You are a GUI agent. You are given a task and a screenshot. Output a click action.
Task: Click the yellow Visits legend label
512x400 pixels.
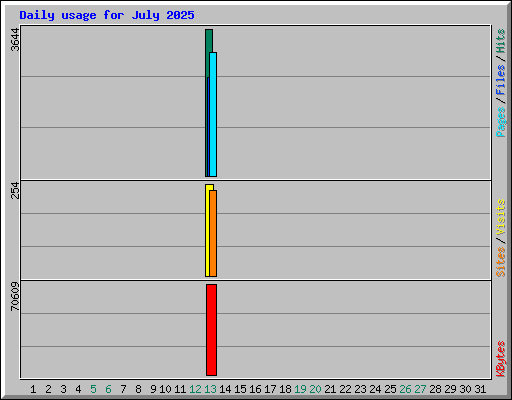[x=501, y=218]
